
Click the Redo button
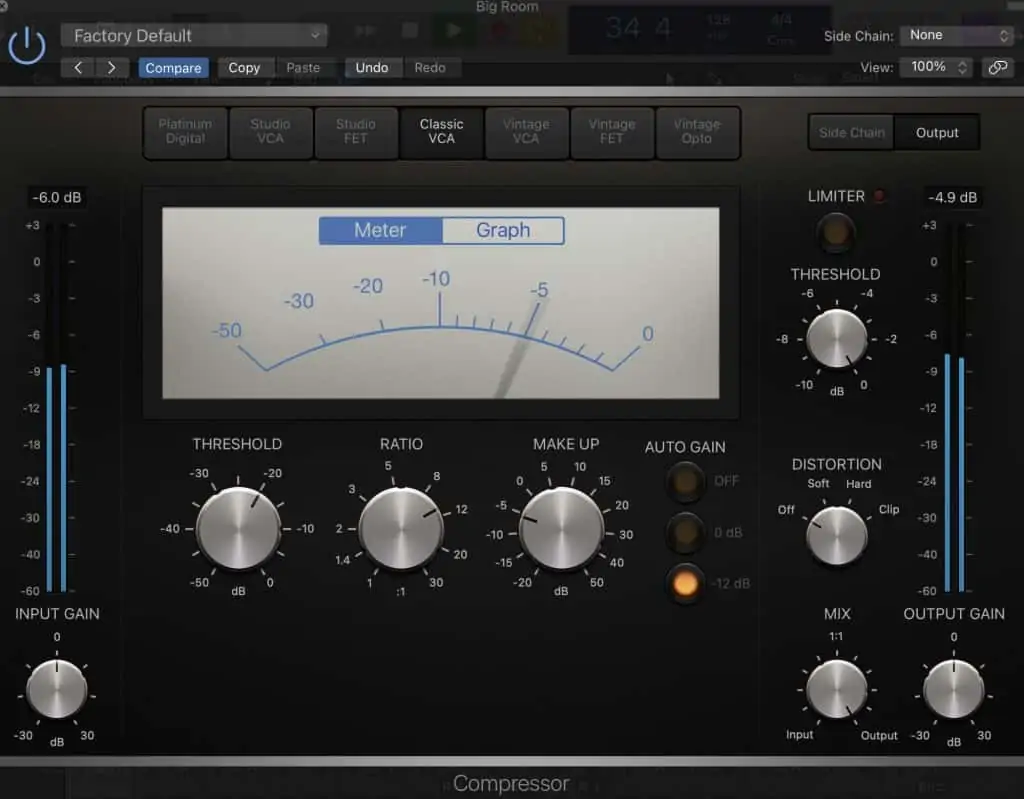click(x=430, y=67)
